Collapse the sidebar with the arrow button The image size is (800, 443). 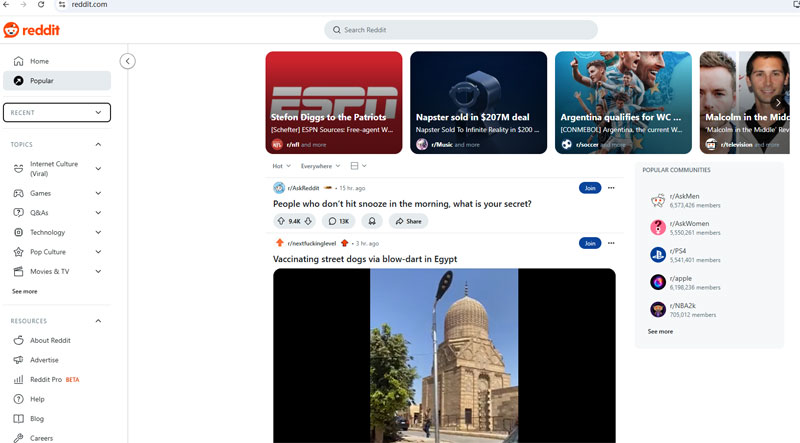click(x=128, y=61)
